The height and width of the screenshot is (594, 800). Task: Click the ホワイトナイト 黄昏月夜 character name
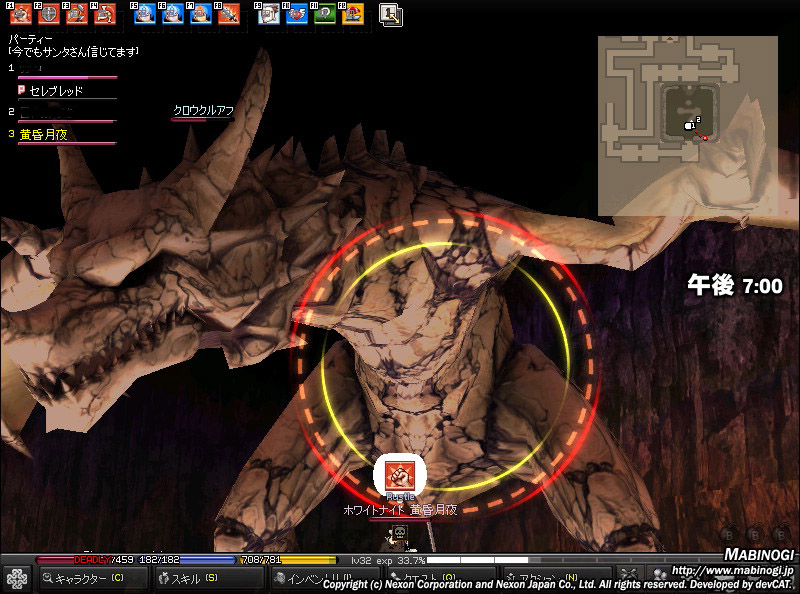[x=400, y=510]
